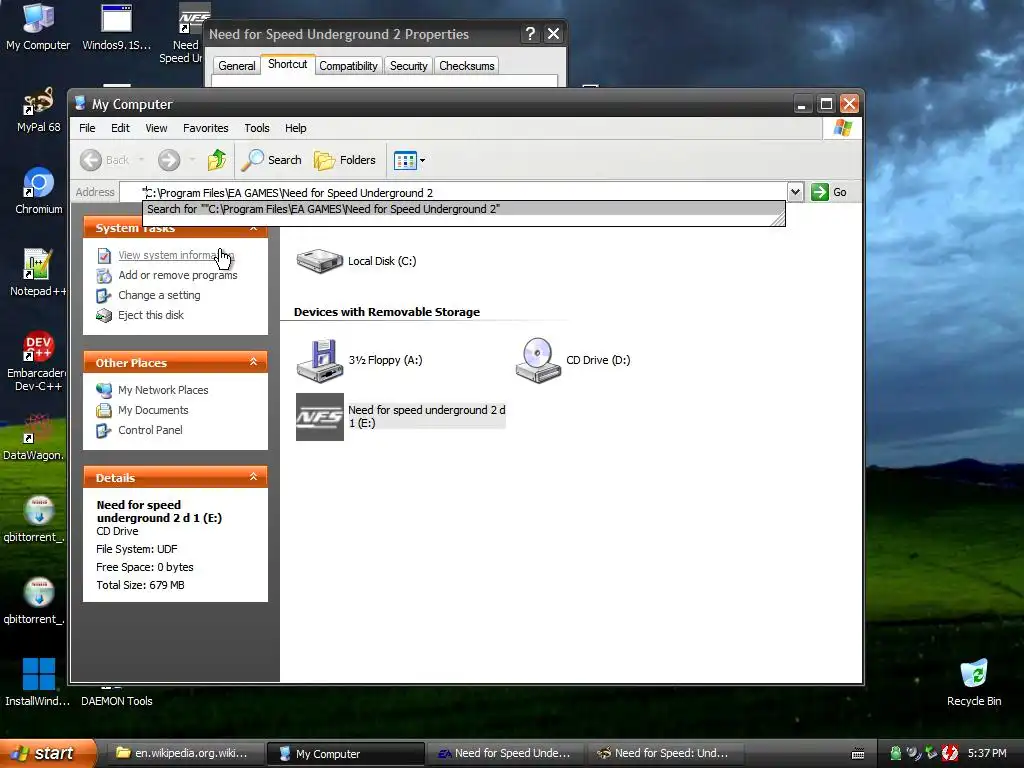Click Eject this disk link
This screenshot has height=768, width=1024.
(151, 315)
